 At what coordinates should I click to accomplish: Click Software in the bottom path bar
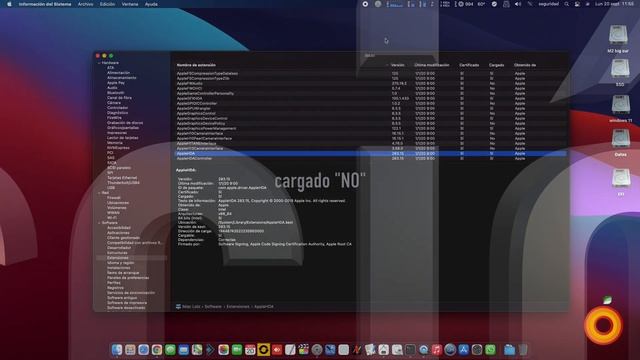213,307
